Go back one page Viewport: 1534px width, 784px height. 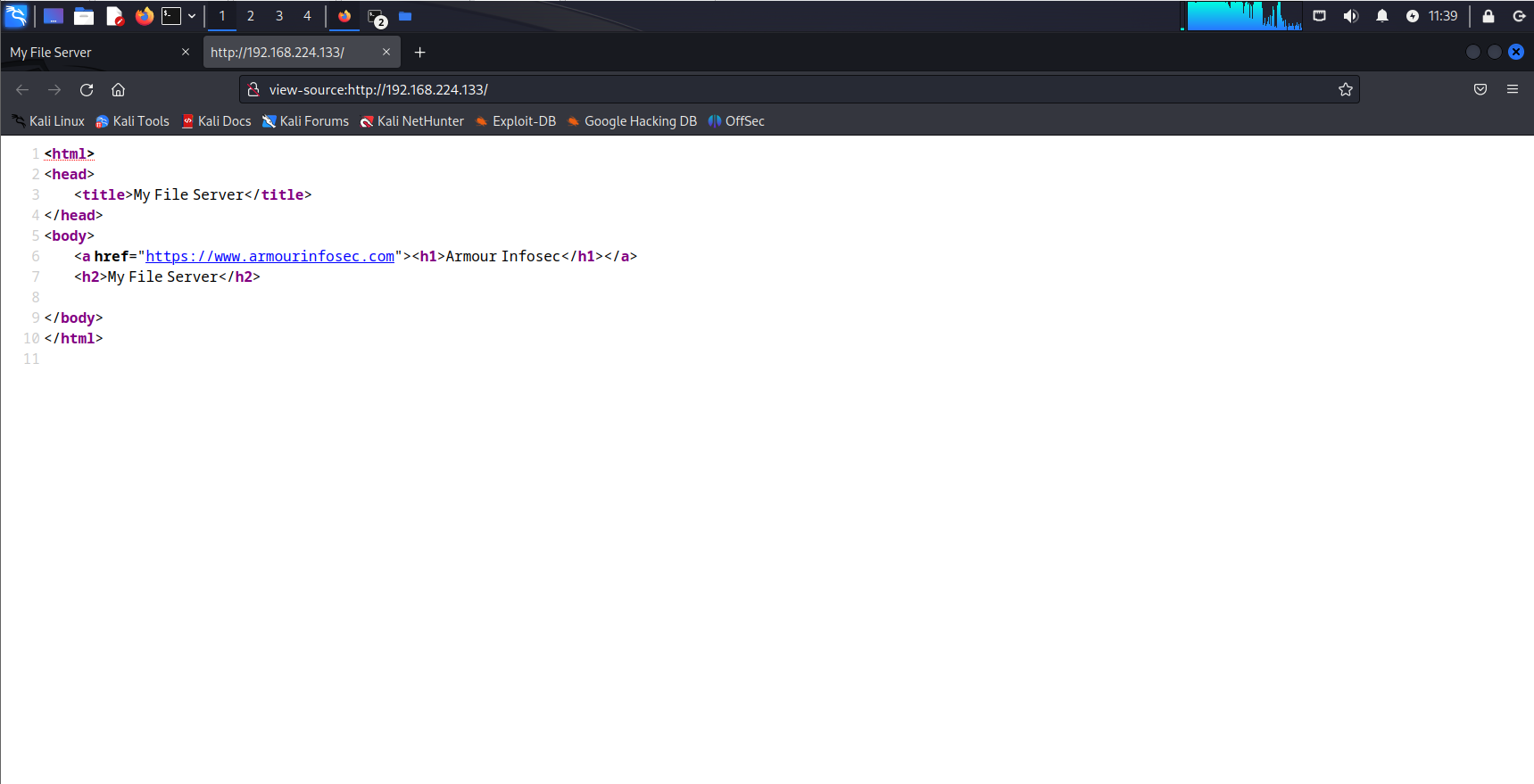pos(22,89)
